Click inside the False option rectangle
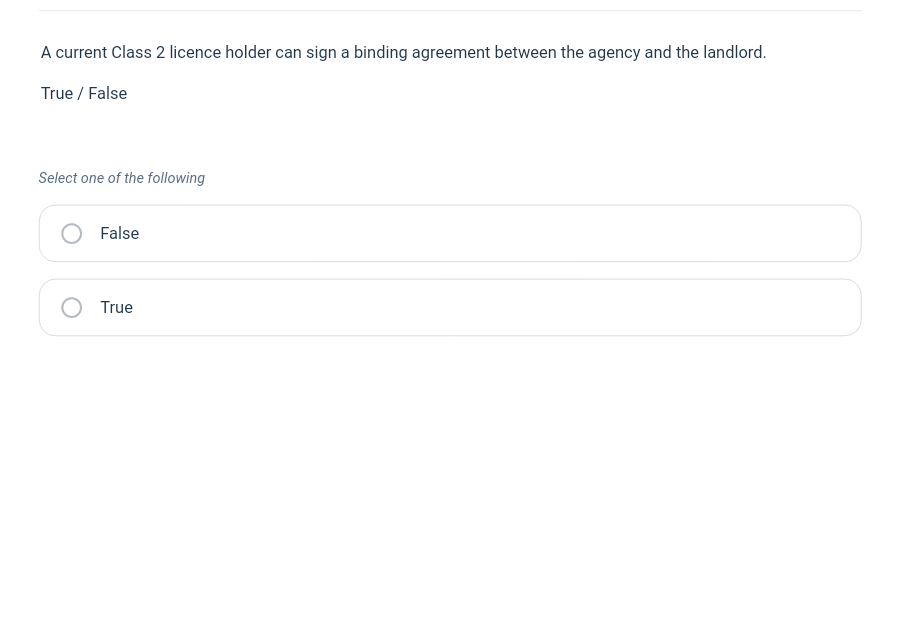Screen dimensions: 905x623 pos(450,233)
